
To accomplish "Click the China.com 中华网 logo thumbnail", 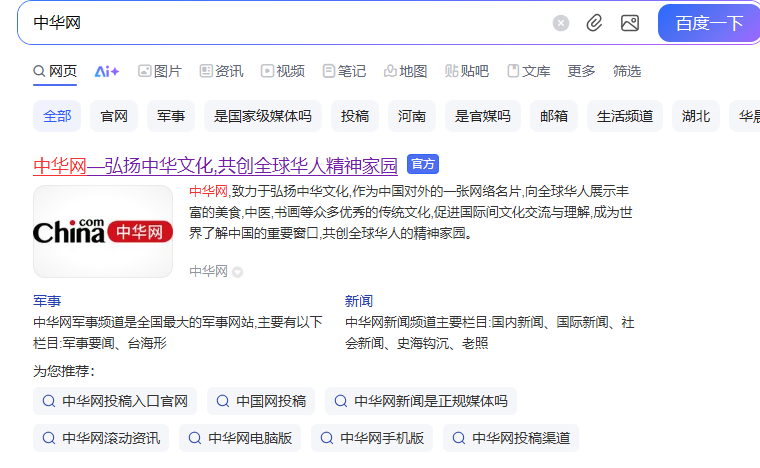I will click(x=103, y=232).
